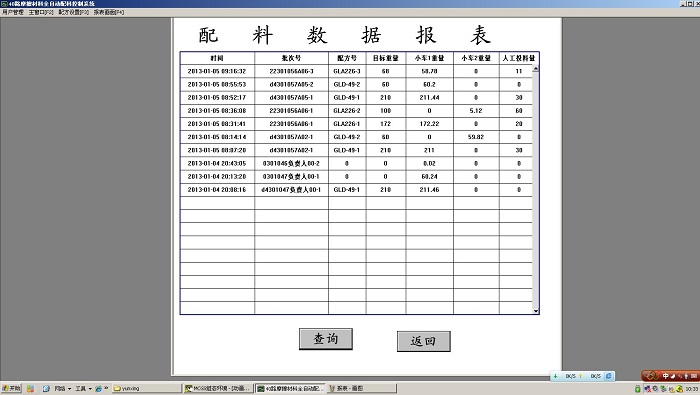The image size is (700, 395).
Task: Click the 中 Chinese input mode icon
Action: (665, 376)
